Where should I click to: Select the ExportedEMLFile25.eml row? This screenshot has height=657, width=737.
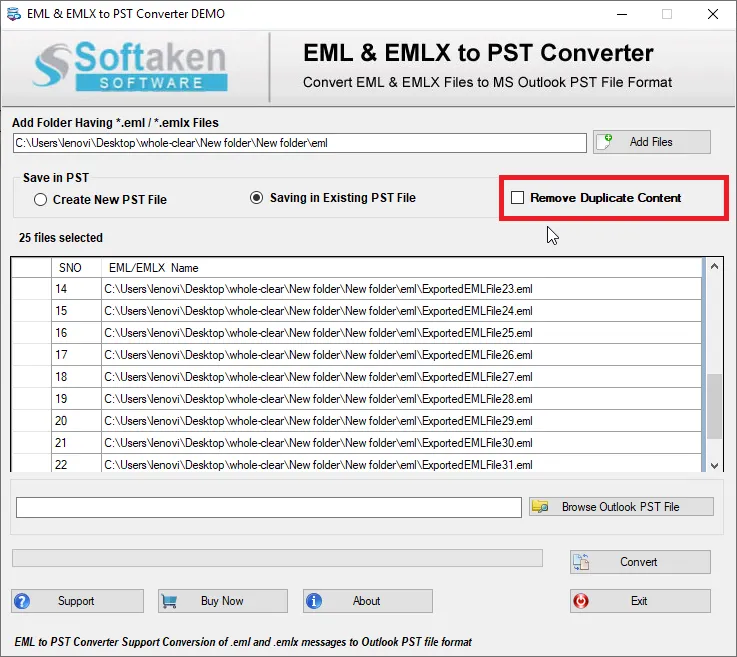click(x=356, y=333)
